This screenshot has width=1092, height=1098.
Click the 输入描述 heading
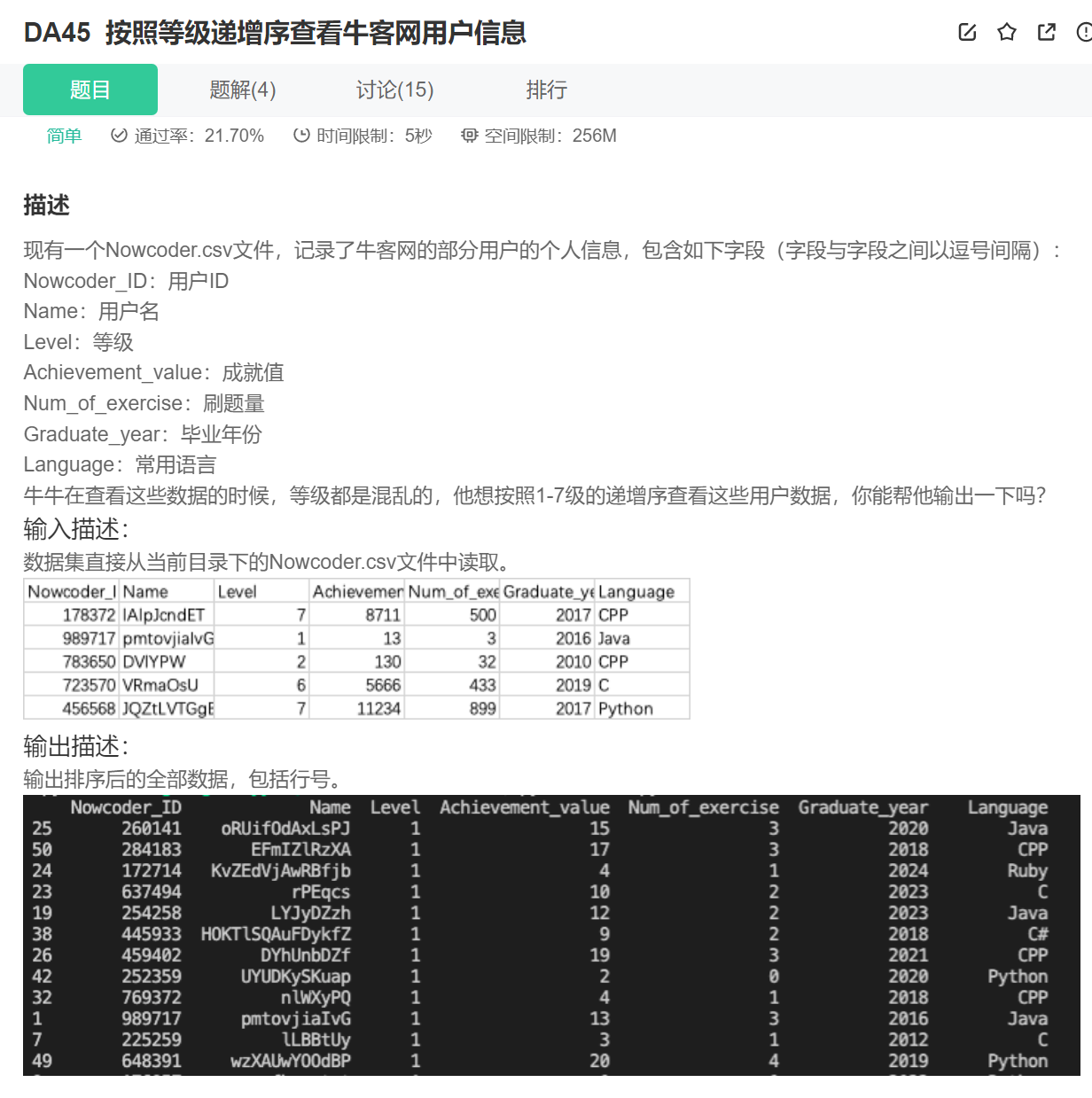[76, 529]
